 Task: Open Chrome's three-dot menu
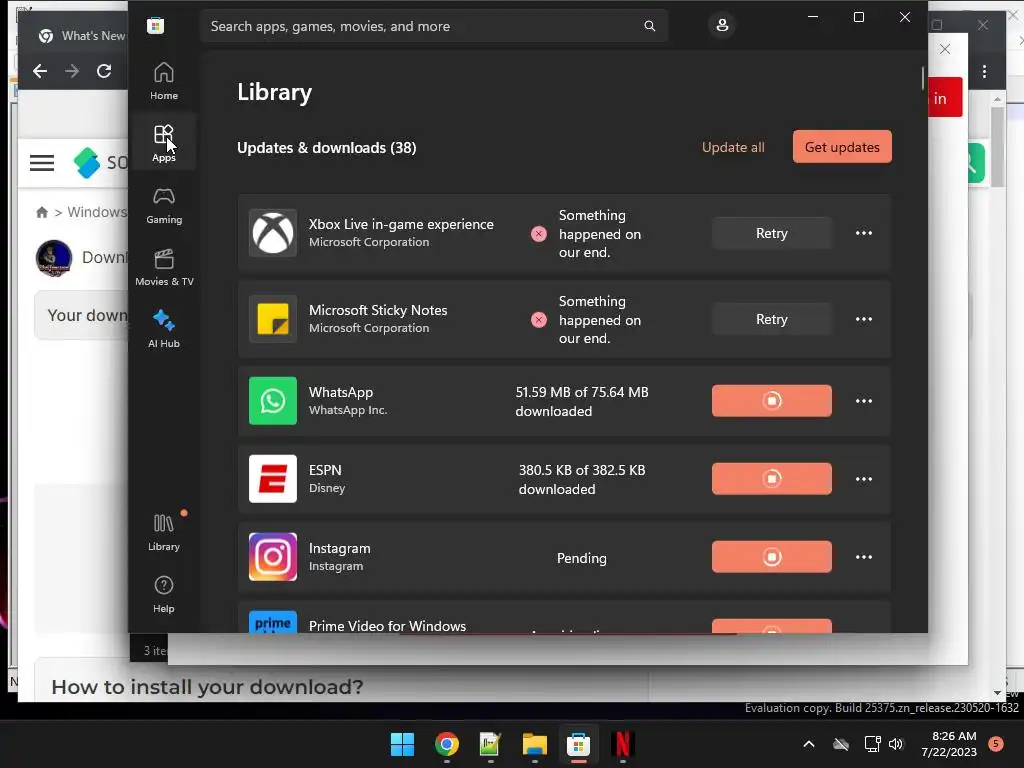tap(984, 71)
